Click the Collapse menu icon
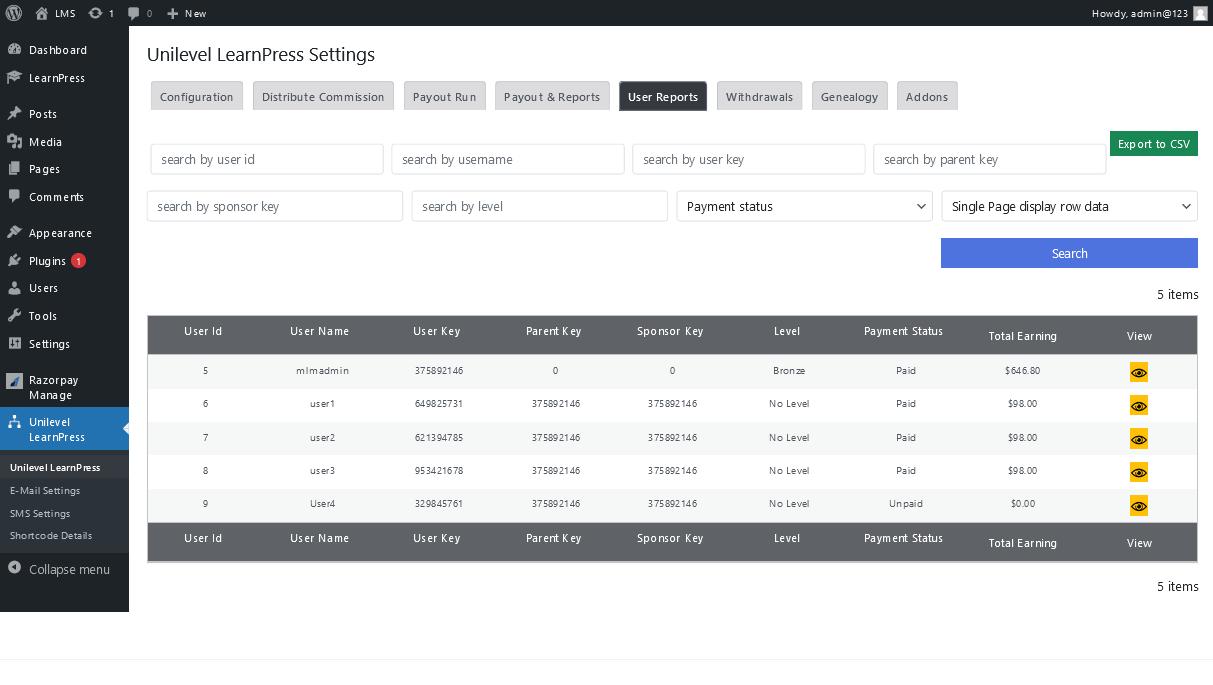The width and height of the screenshot is (1213, 685). (14, 568)
